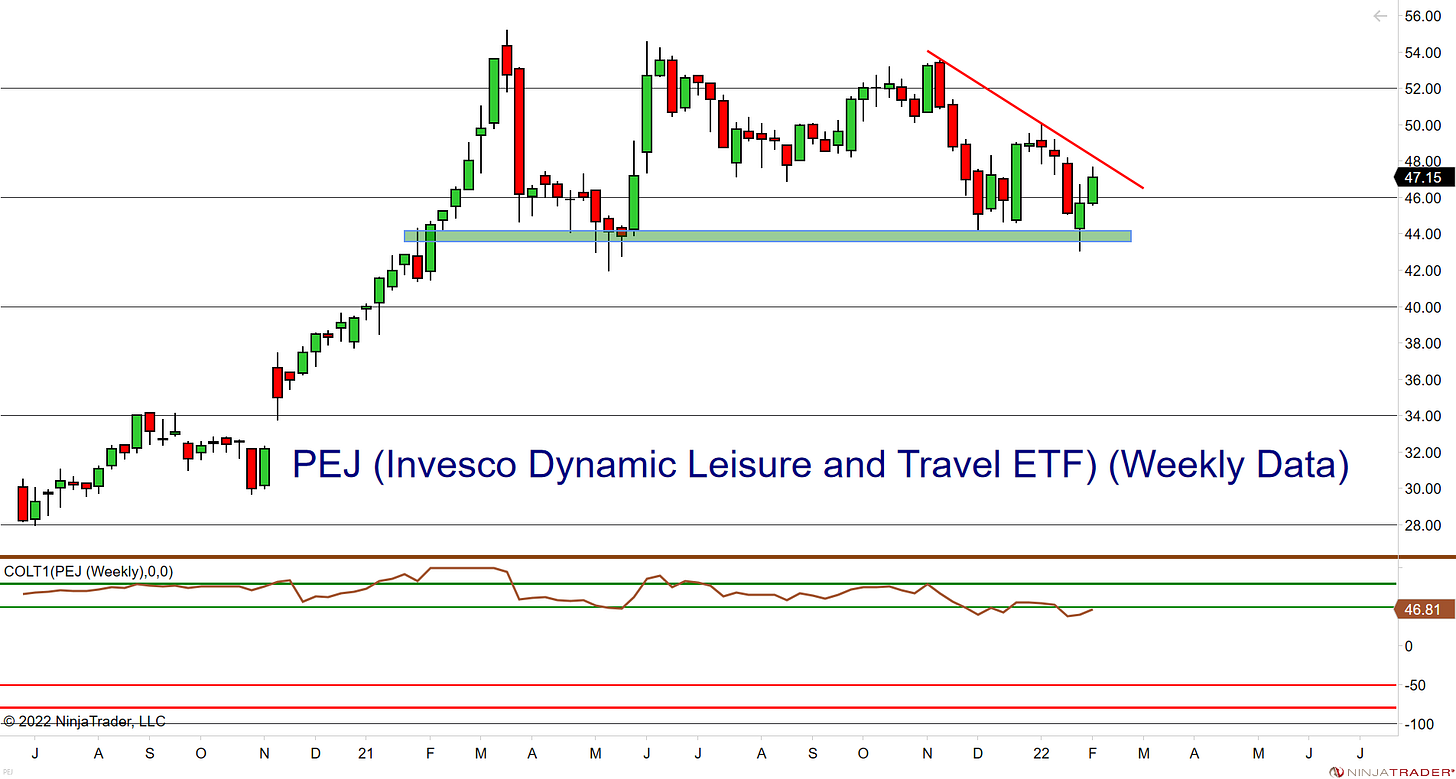Click the 30.00 price axis label
This screenshot has height=779, width=1456.
click(x=1423, y=489)
